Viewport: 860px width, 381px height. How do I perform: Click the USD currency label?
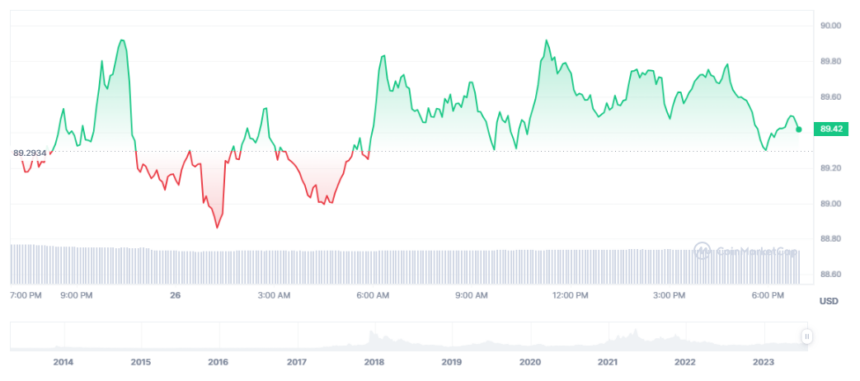click(x=829, y=301)
